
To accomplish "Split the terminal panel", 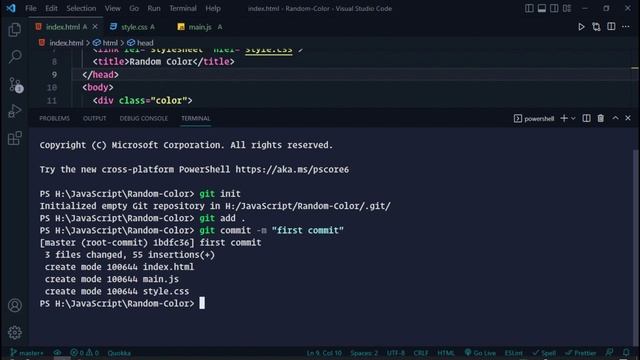I will (x=586, y=118).
